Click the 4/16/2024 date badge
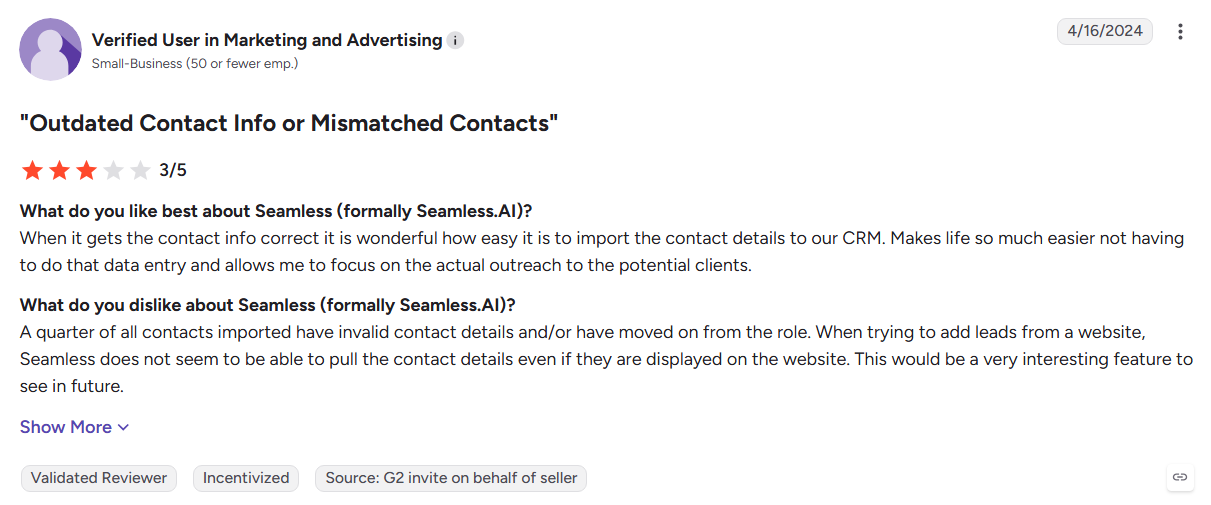The width and height of the screenshot is (1211, 505). click(x=1105, y=31)
